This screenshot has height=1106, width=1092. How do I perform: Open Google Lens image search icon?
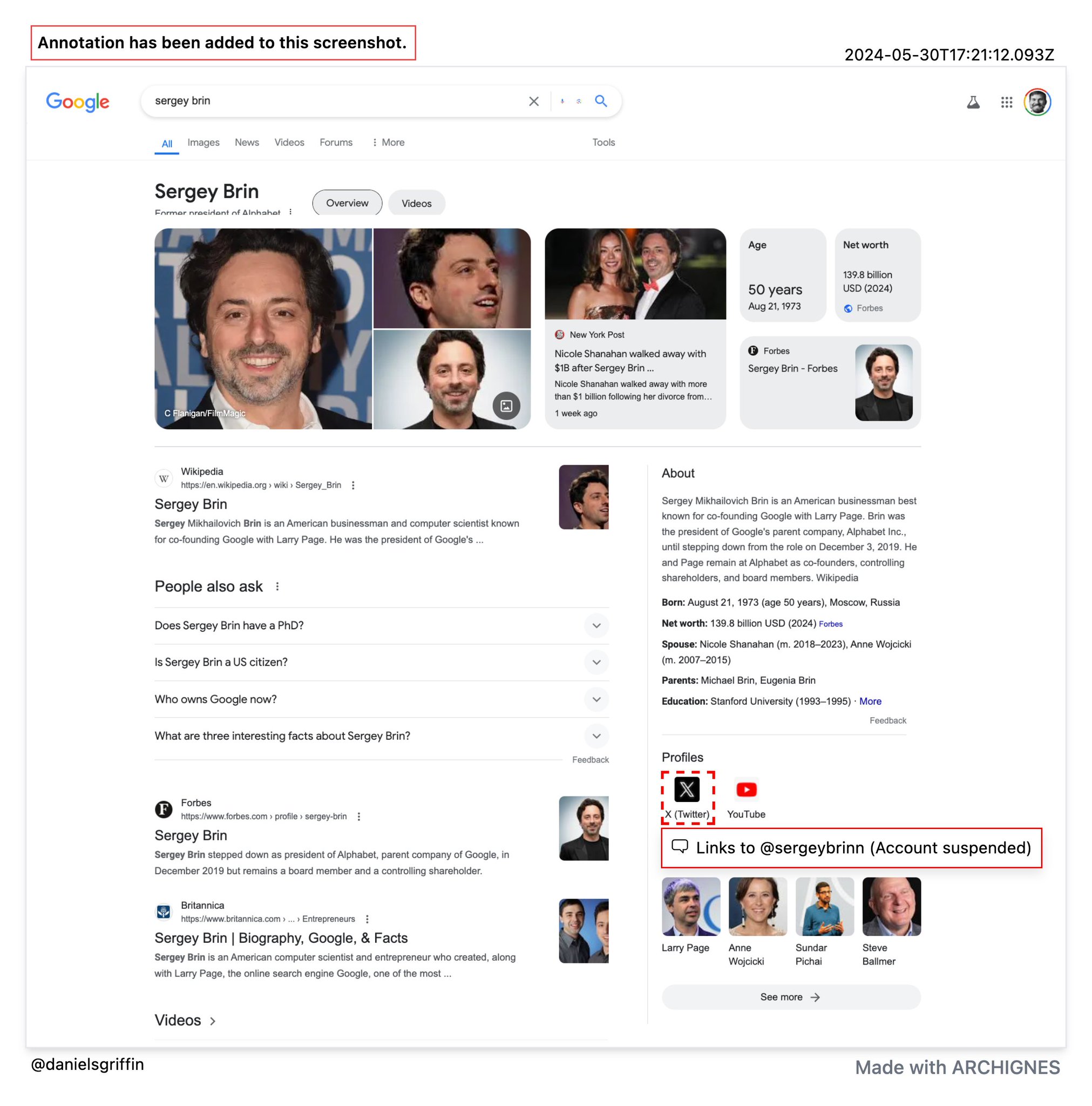coord(579,102)
